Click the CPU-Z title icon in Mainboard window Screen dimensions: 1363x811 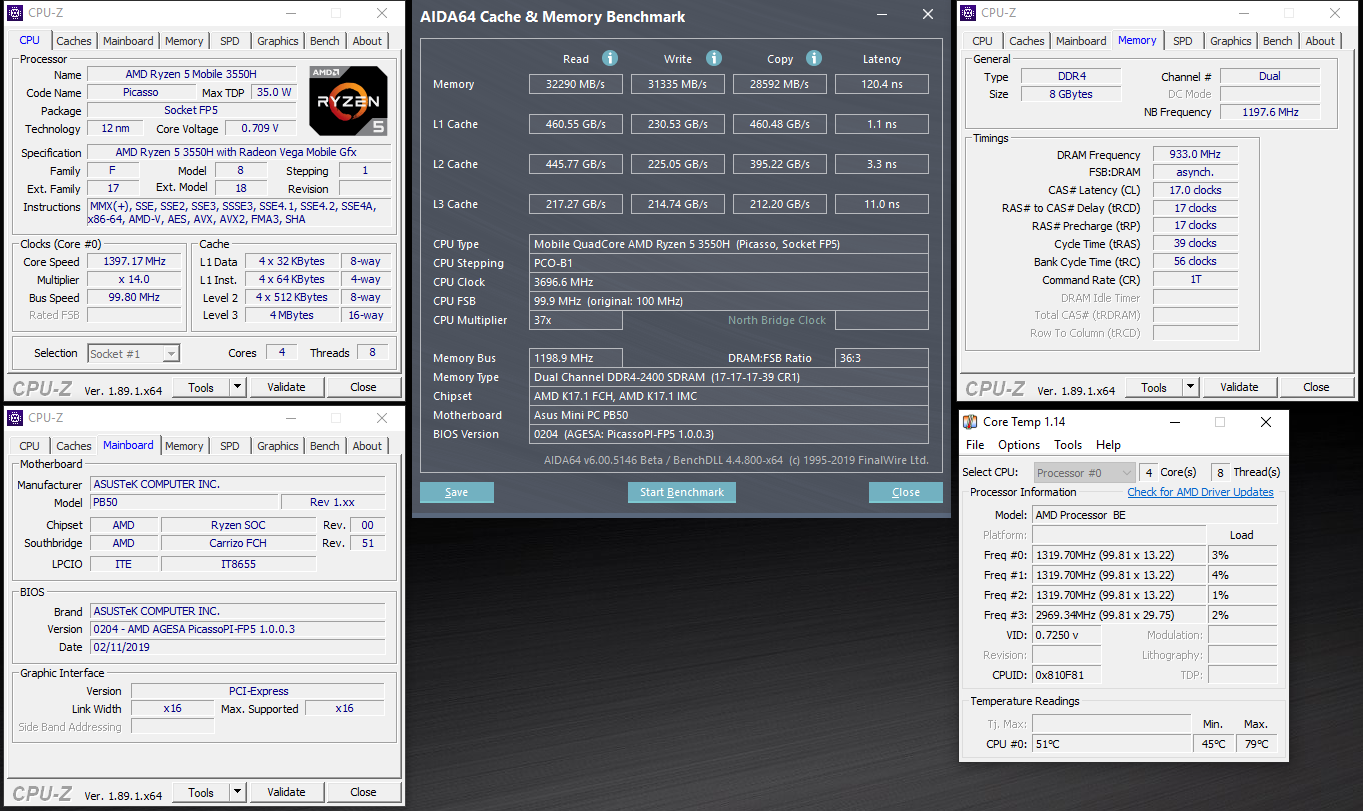16,418
